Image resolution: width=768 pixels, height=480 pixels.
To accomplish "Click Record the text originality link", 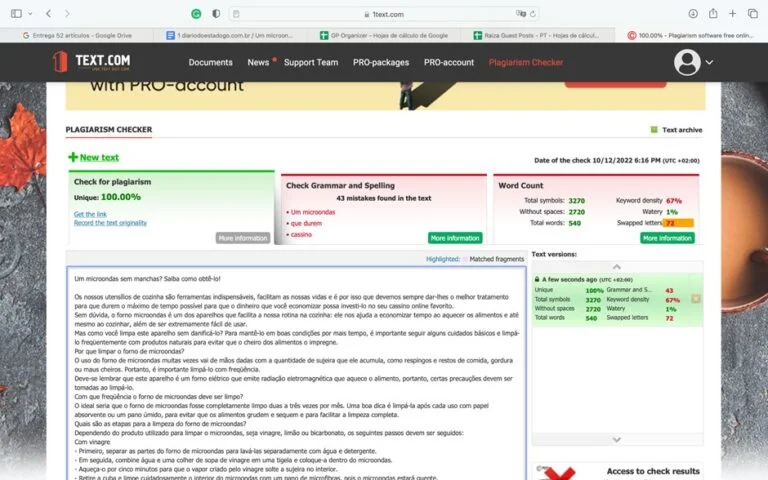I will tap(110, 222).
